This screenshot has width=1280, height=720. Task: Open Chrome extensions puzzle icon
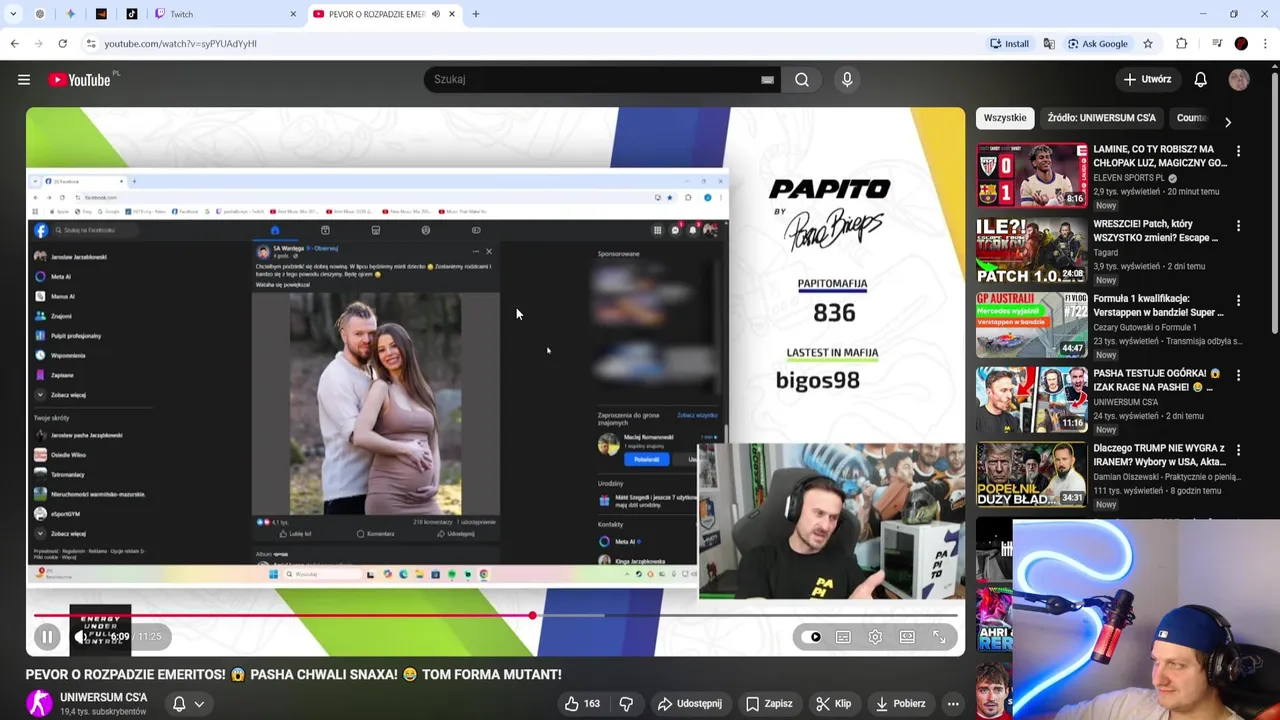(x=1182, y=44)
